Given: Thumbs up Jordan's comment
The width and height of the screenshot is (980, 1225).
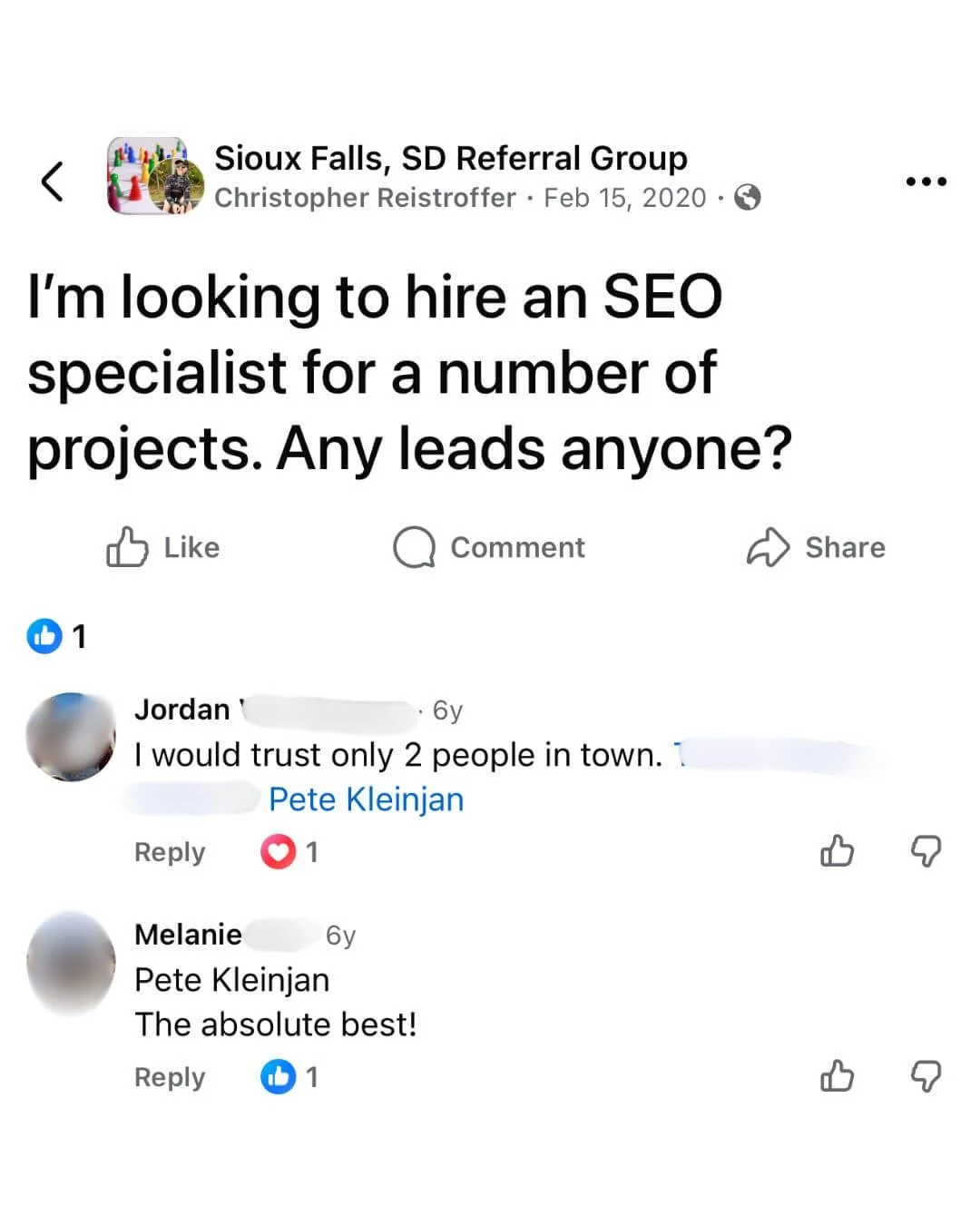Looking at the screenshot, I should coord(837,851).
